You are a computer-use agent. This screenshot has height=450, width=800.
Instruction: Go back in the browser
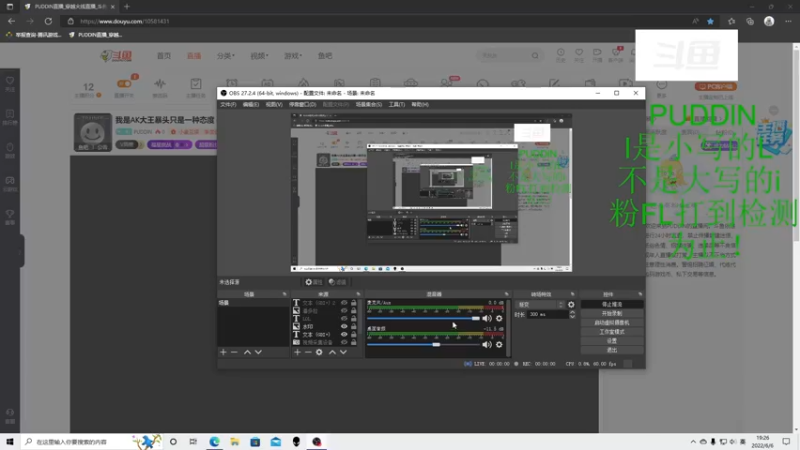[11, 21]
